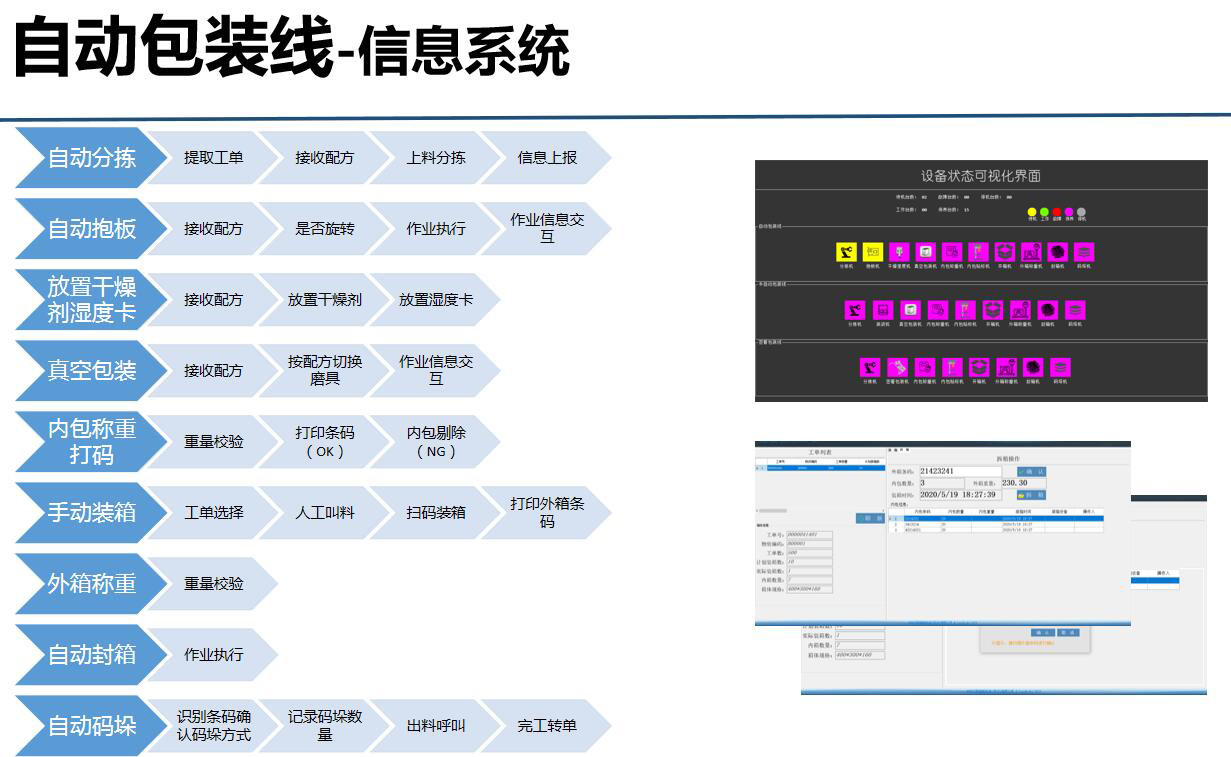Screen dimensions: 1231x757
Task: Click the black blob sealer icon in the bottom row
Action: click(1033, 368)
